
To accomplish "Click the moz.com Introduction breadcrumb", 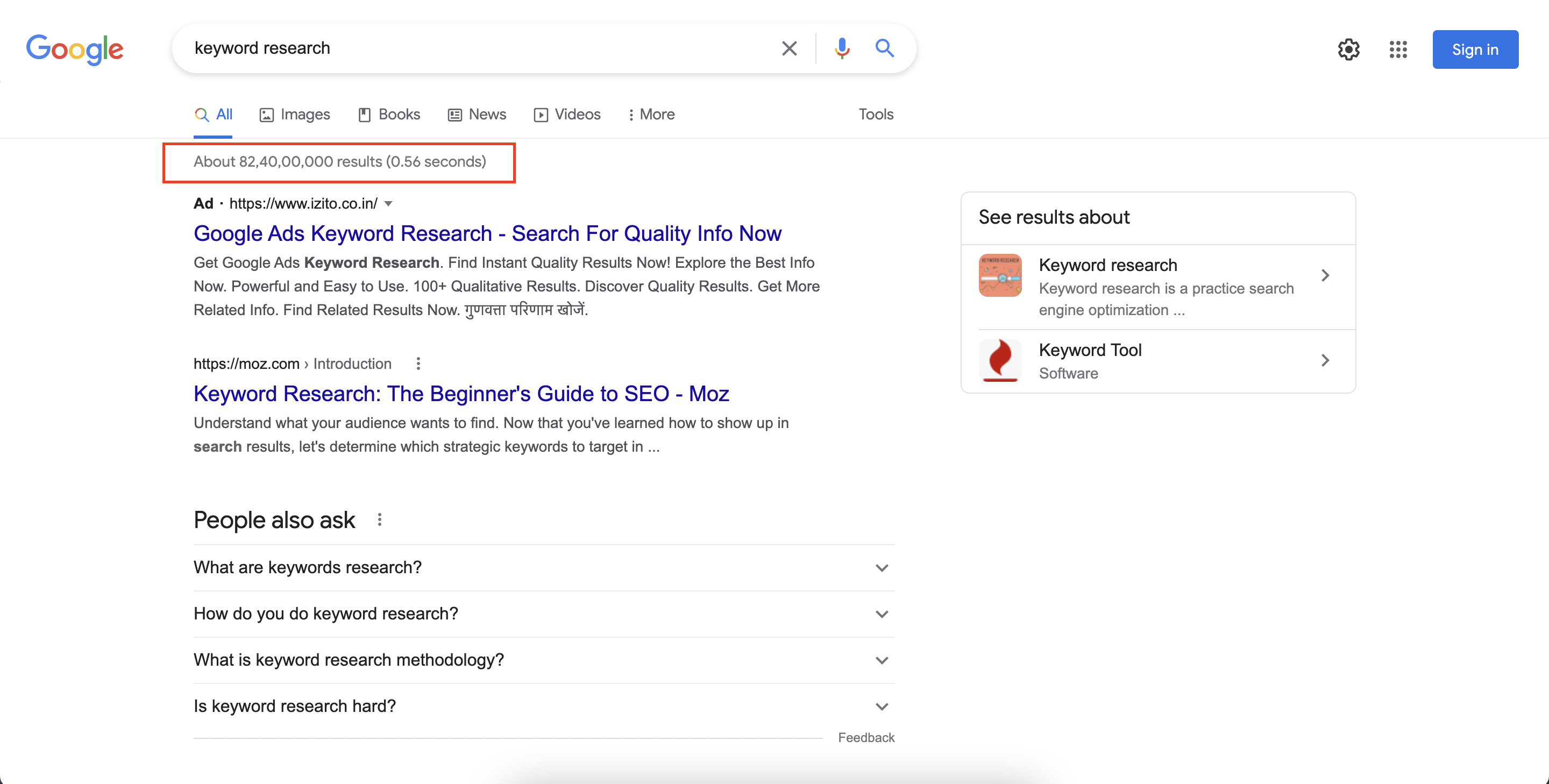I will click(x=292, y=364).
